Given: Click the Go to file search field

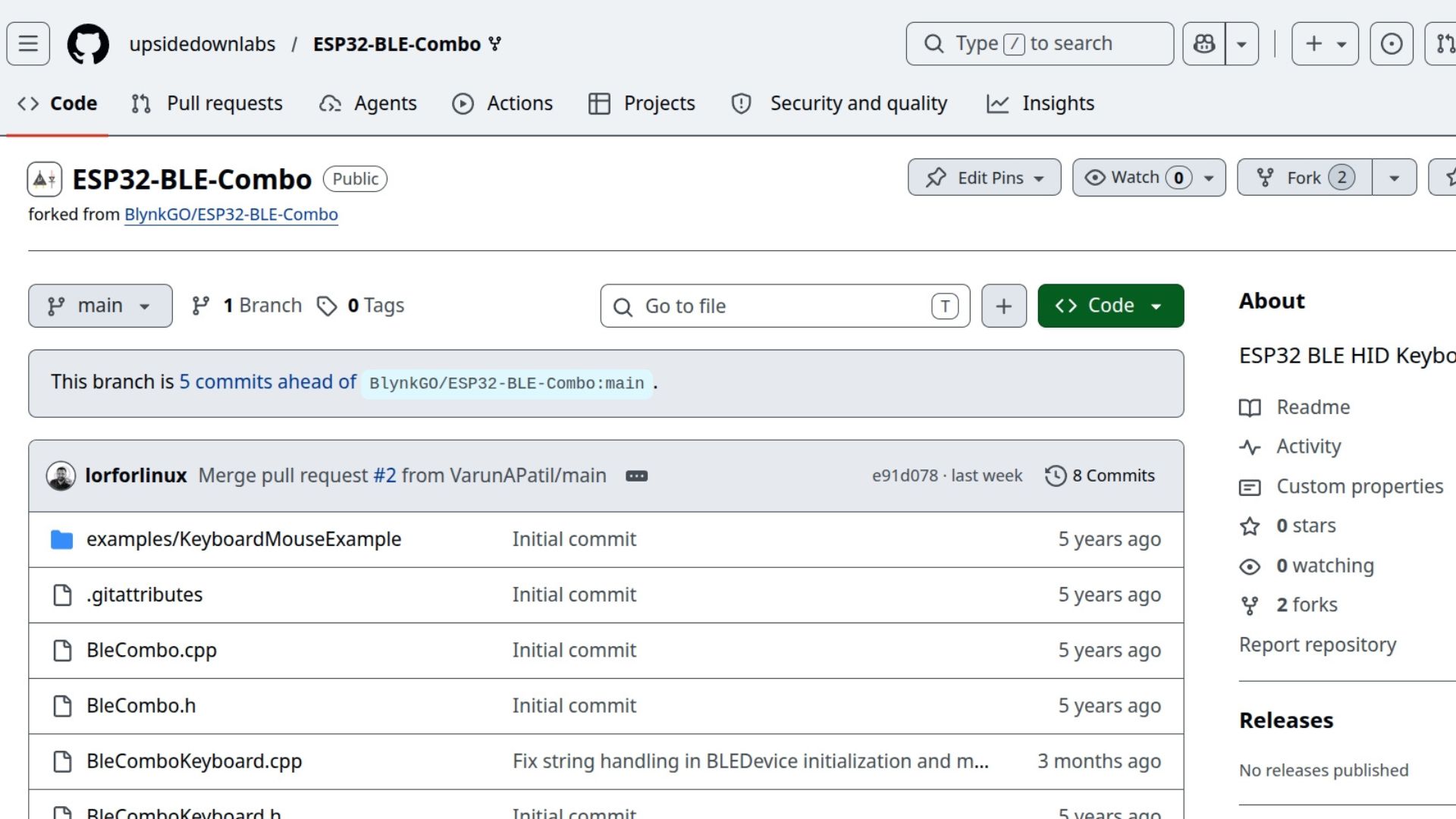Looking at the screenshot, I should 785,306.
